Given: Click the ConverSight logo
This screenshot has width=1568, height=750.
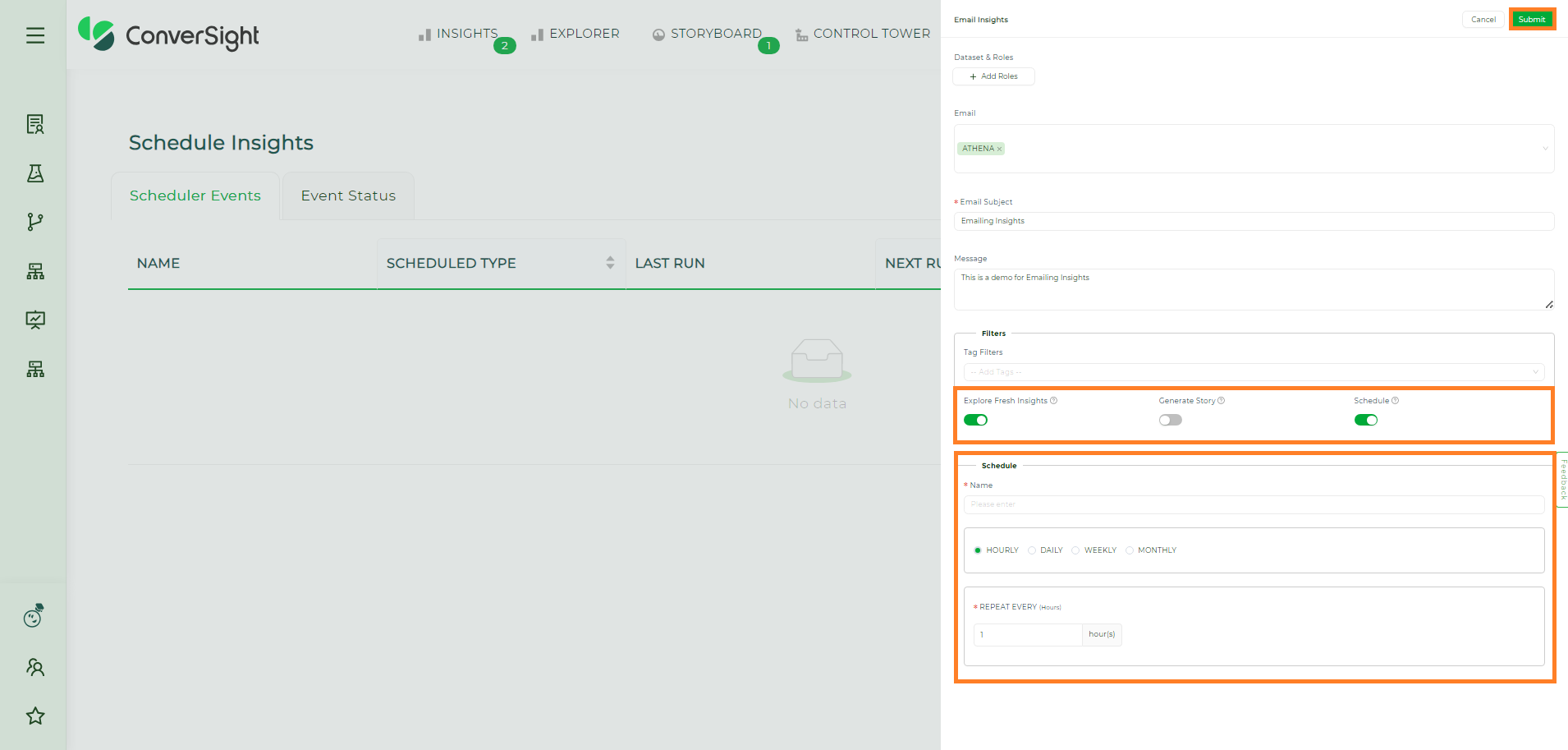Looking at the screenshot, I should point(168,35).
